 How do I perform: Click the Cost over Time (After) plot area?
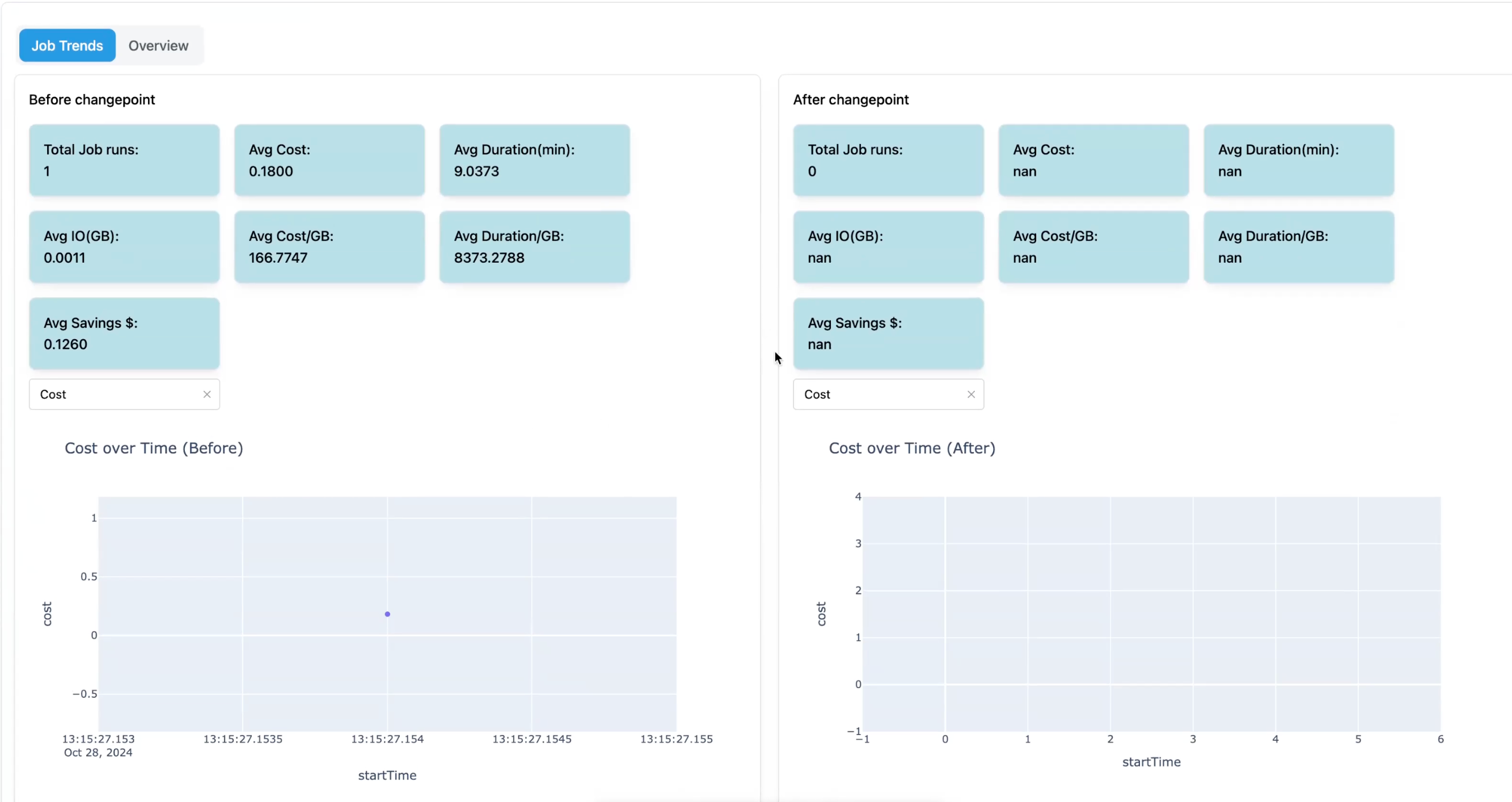1151,614
